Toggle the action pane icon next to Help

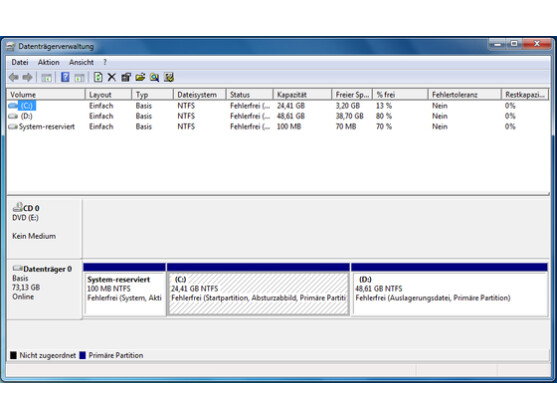pos(80,77)
